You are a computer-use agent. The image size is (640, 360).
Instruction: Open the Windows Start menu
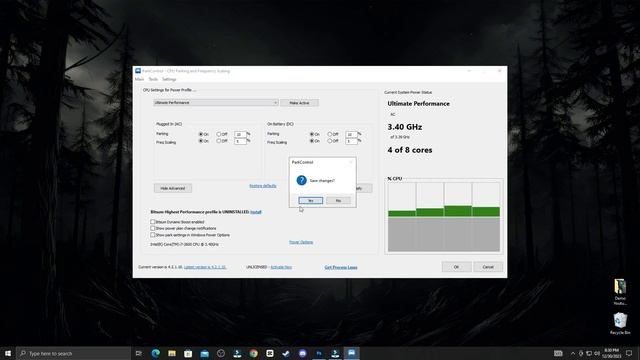(x=8, y=353)
